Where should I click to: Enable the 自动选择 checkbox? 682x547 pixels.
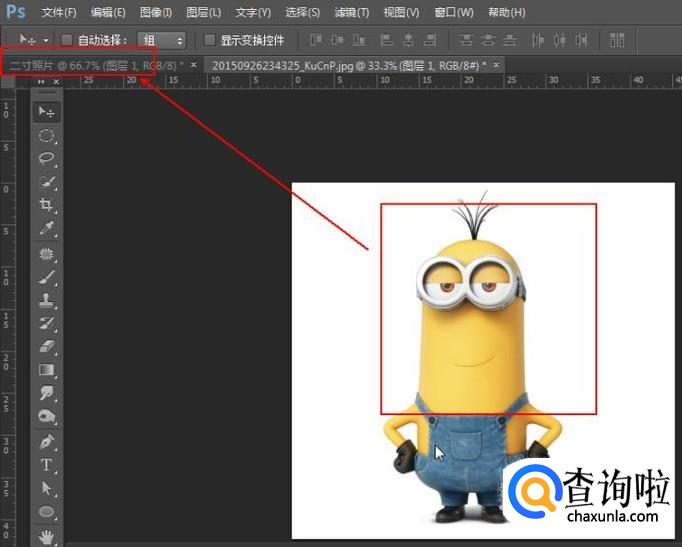67,40
